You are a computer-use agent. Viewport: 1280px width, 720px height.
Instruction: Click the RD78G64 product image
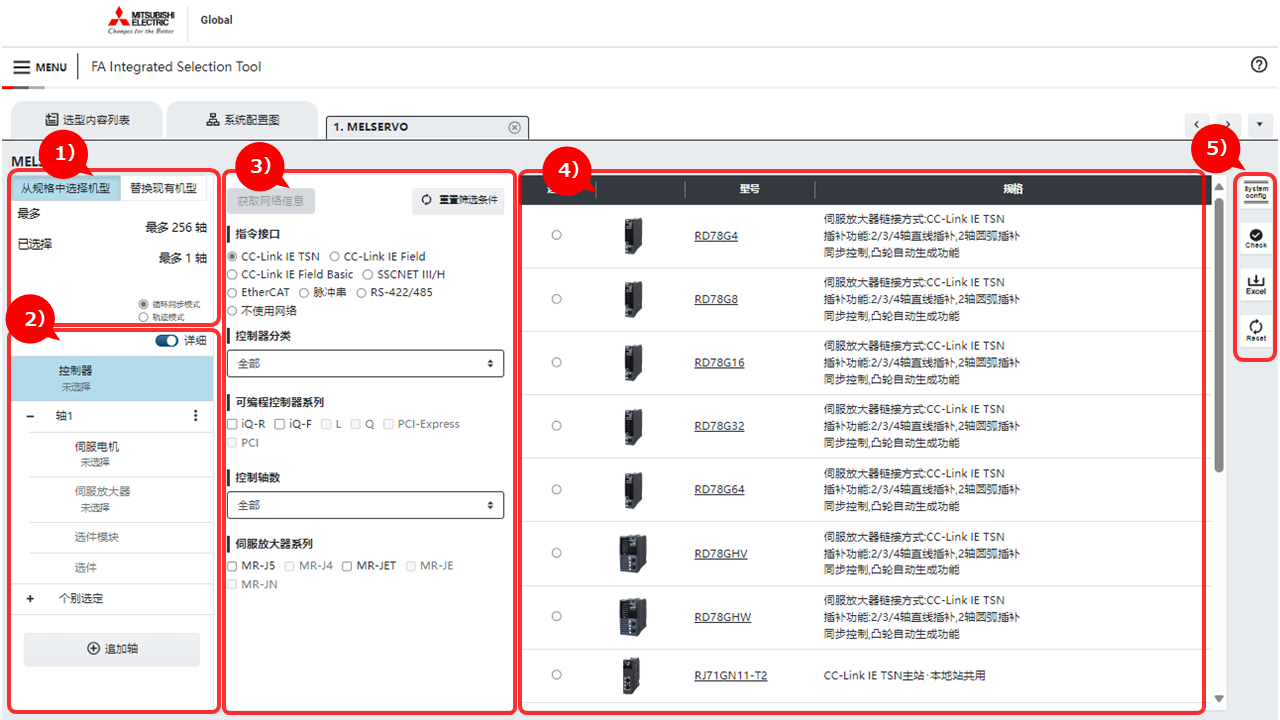pos(632,490)
